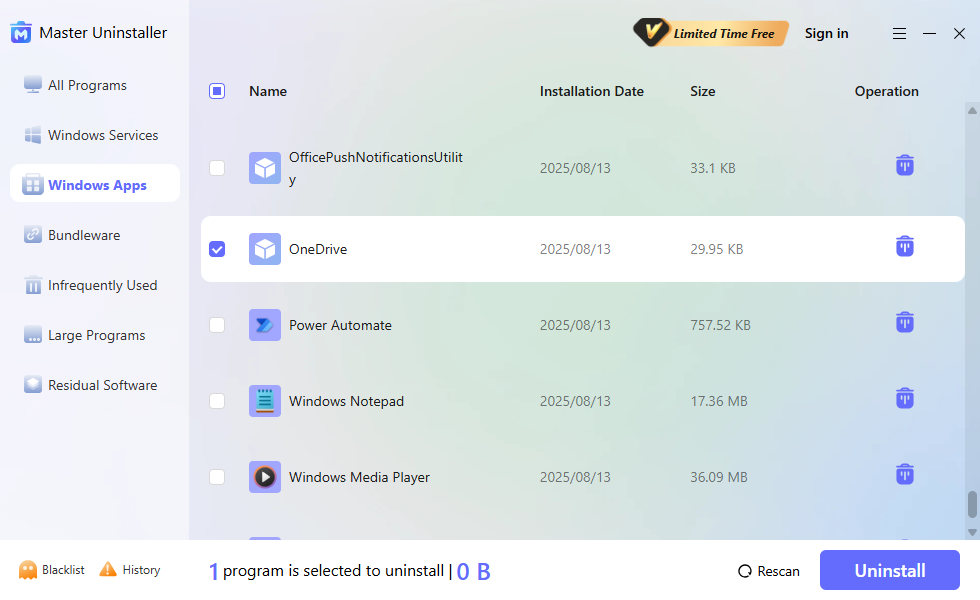The height and width of the screenshot is (600, 980).
Task: Click uninstall icon for Windows Media Player
Action: point(904,474)
